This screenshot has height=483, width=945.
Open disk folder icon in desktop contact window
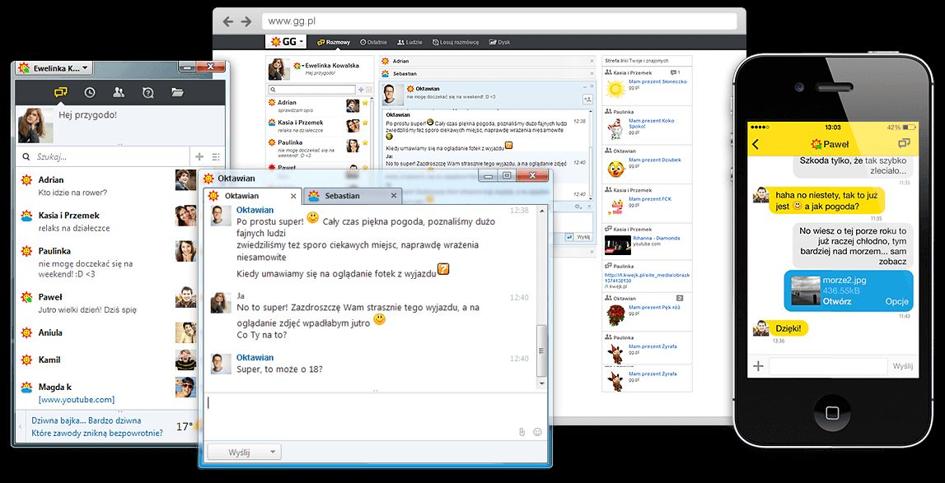tap(177, 92)
